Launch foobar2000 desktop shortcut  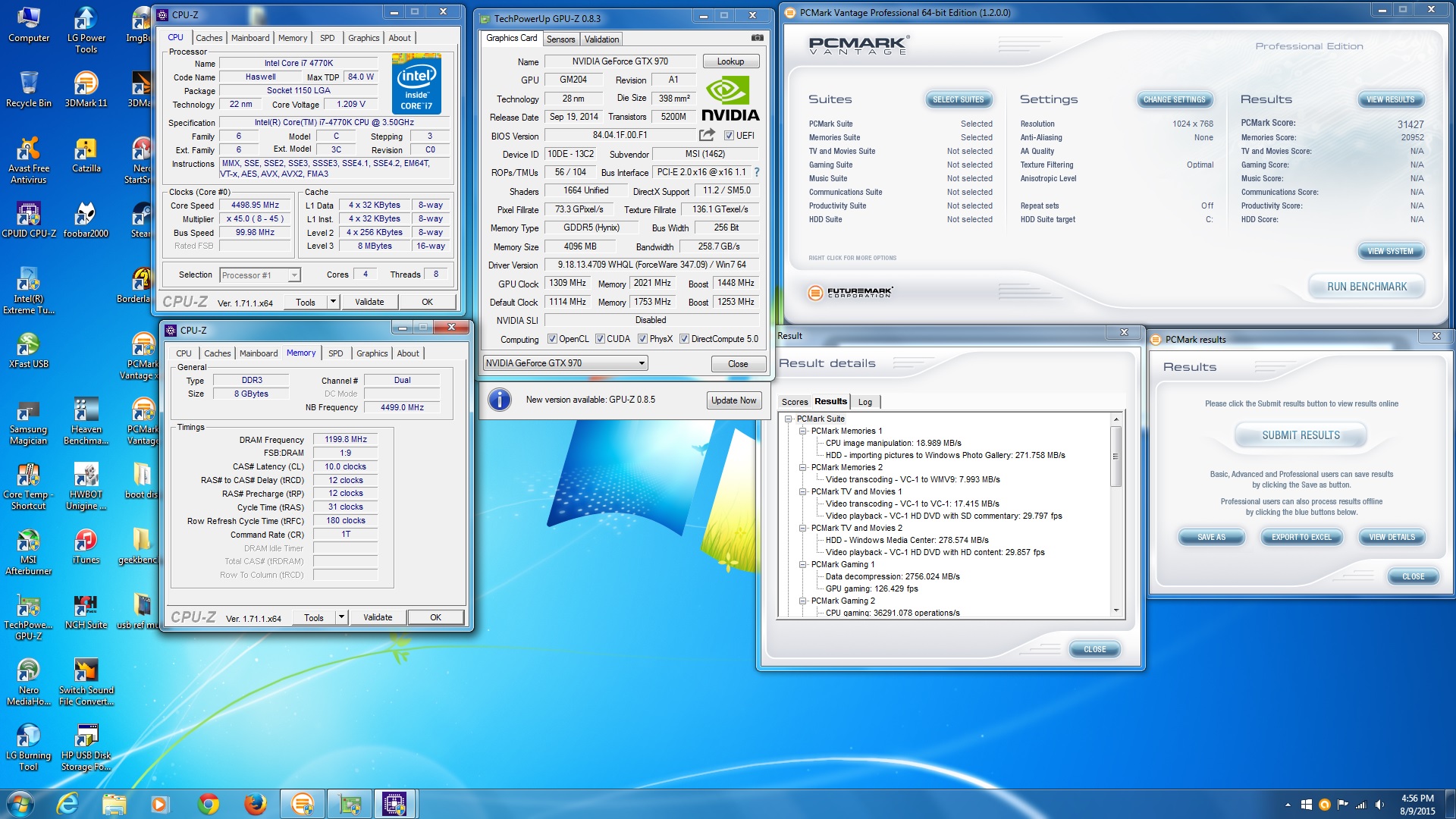click(86, 220)
